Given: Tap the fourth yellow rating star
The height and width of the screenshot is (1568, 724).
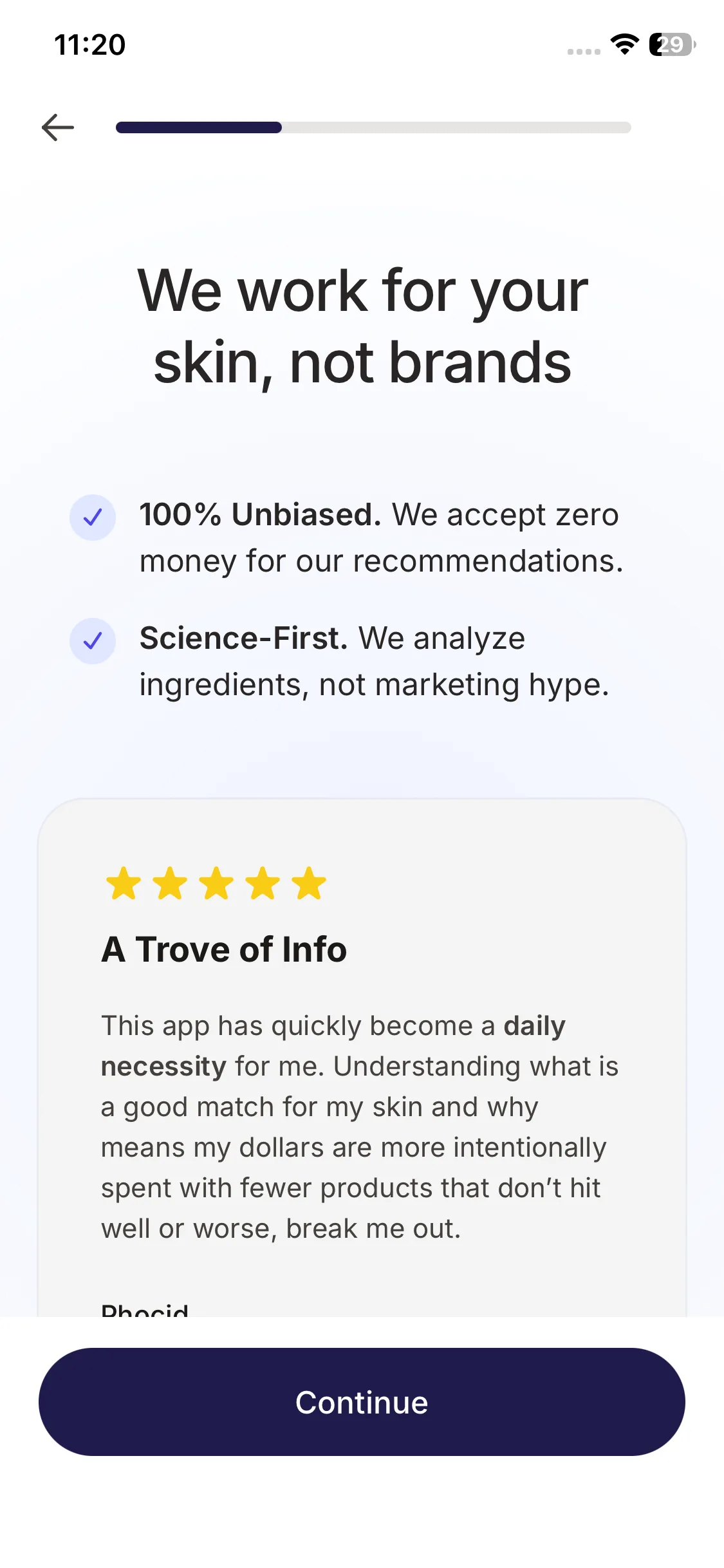Looking at the screenshot, I should (x=263, y=883).
